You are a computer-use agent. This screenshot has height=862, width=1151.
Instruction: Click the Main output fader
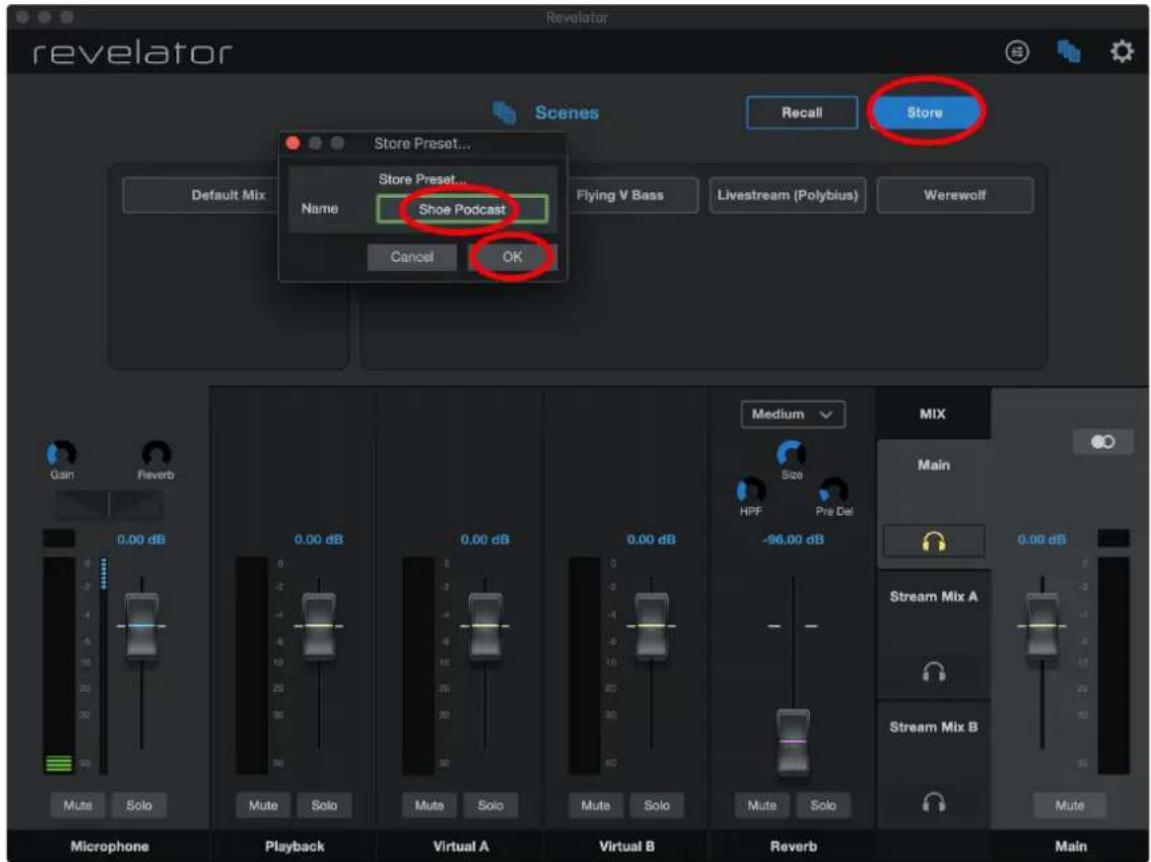1042,626
